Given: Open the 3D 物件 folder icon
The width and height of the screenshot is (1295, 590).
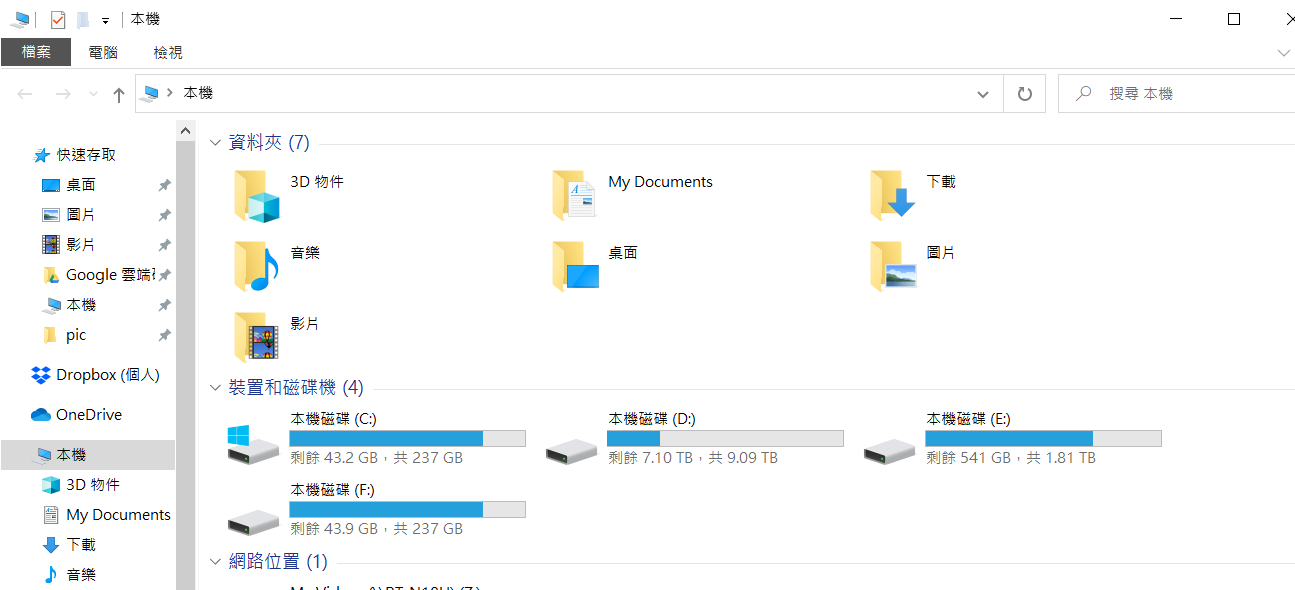Looking at the screenshot, I should pyautogui.click(x=256, y=196).
